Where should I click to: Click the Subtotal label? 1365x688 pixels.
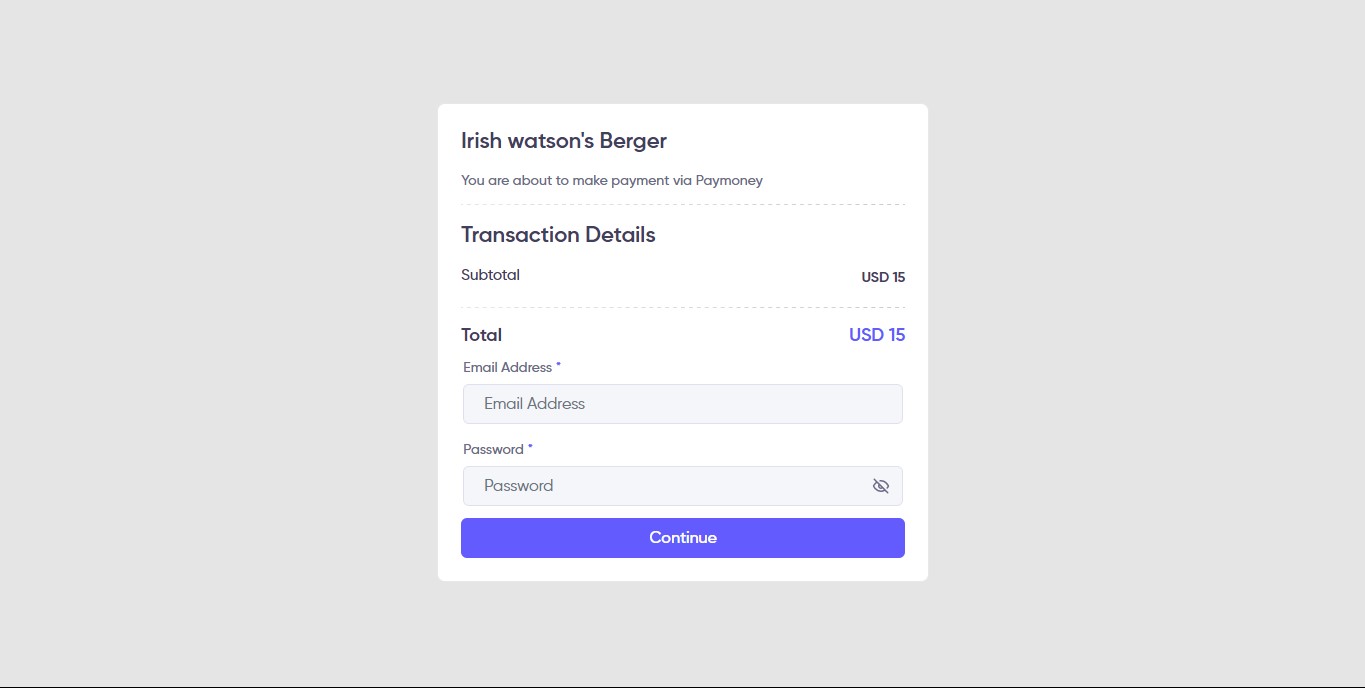pyautogui.click(x=490, y=275)
